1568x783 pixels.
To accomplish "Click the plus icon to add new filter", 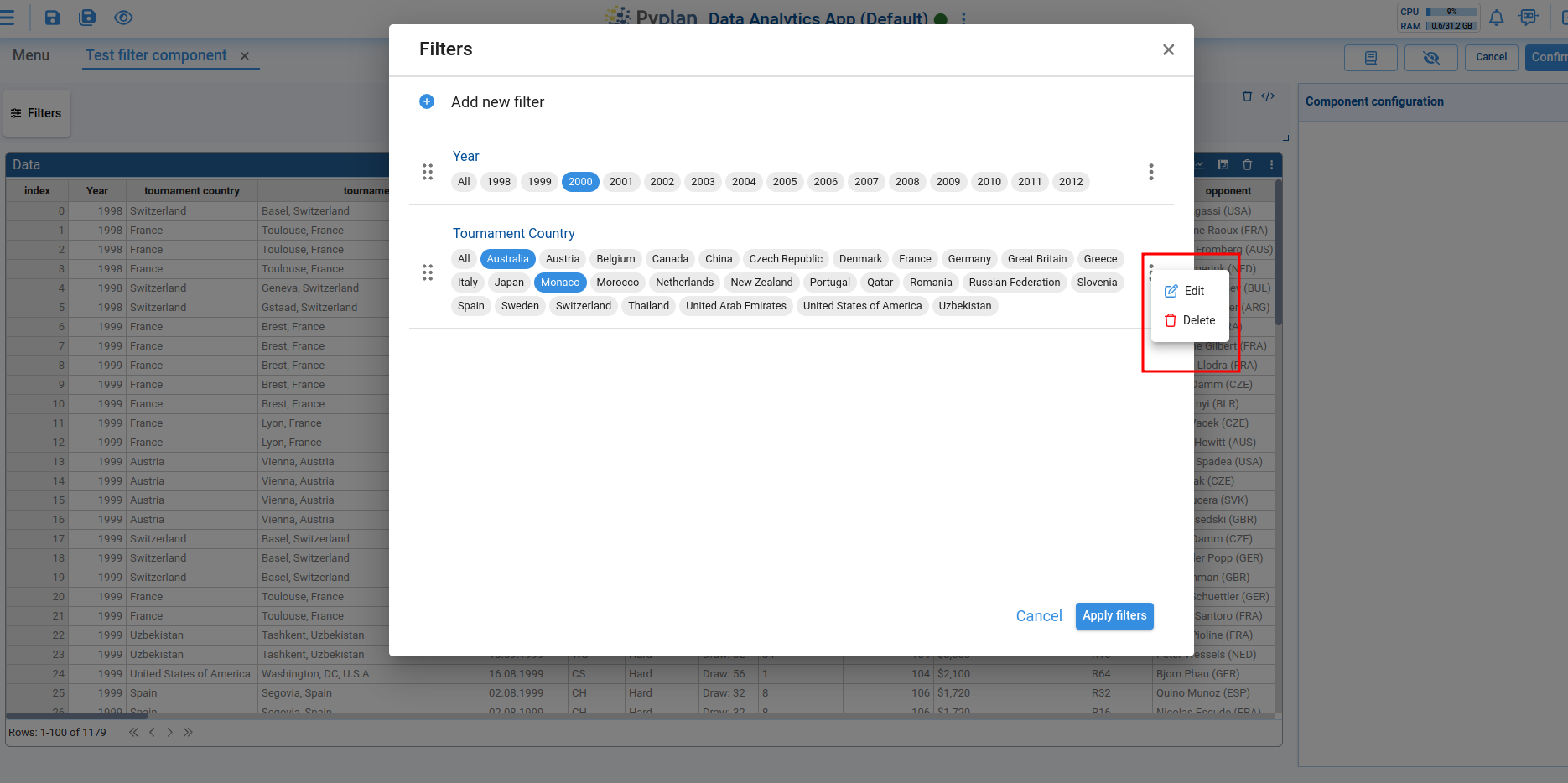I will tap(427, 101).
